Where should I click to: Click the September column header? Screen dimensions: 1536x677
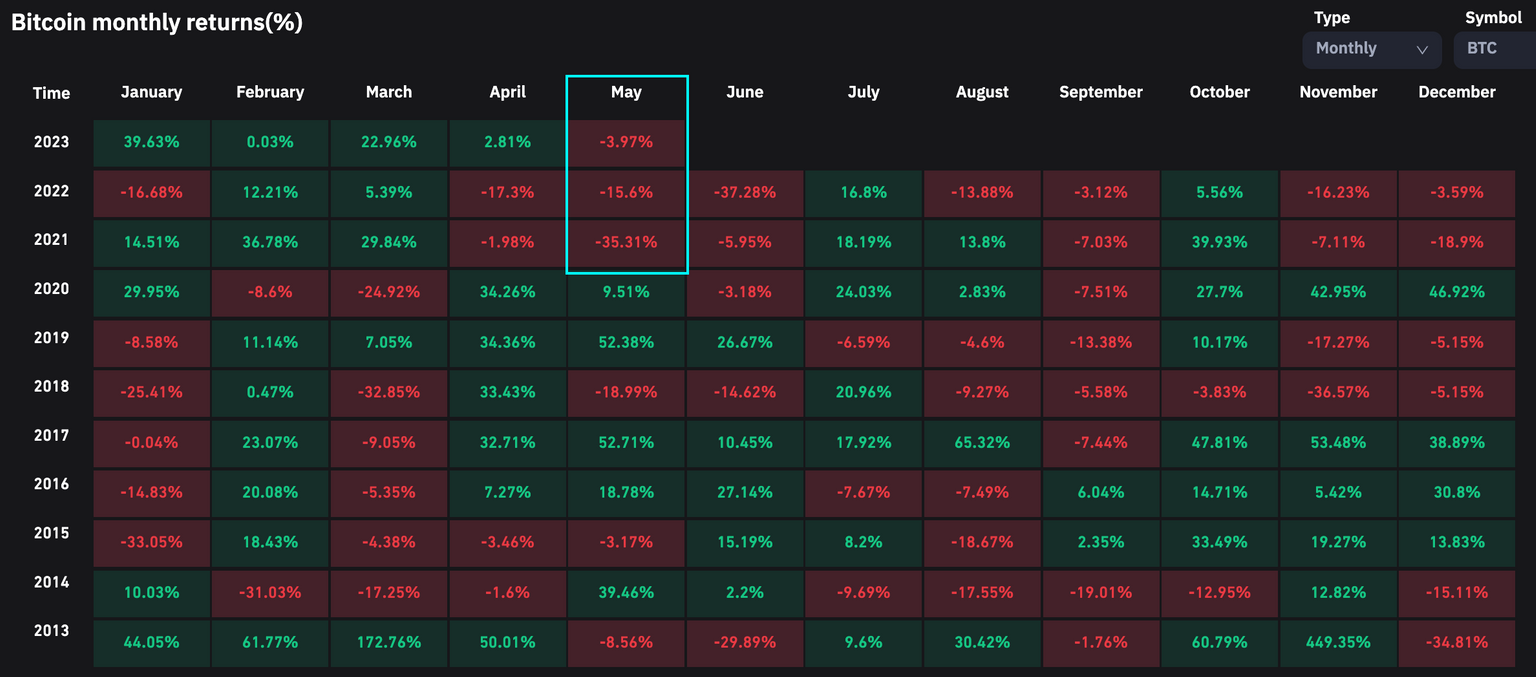pos(1101,92)
